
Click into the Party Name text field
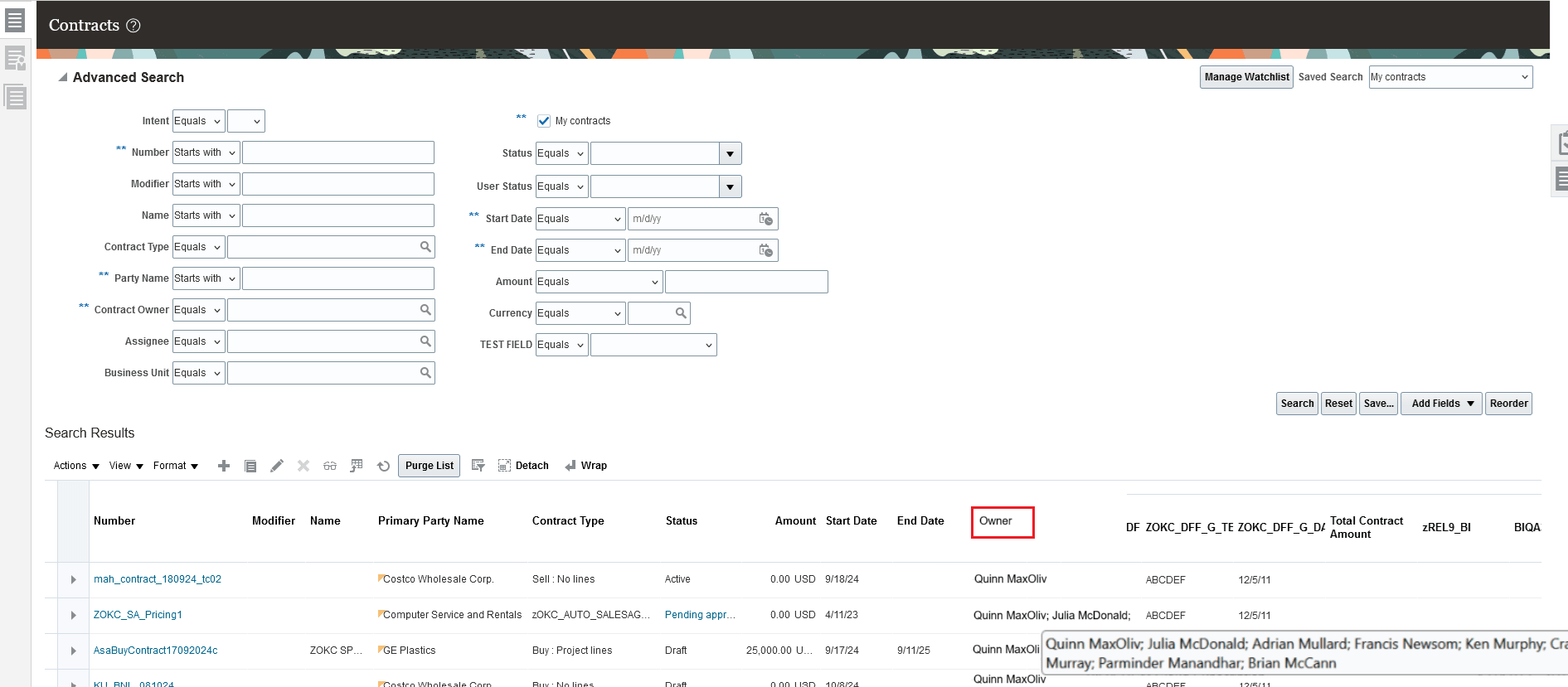[x=338, y=278]
